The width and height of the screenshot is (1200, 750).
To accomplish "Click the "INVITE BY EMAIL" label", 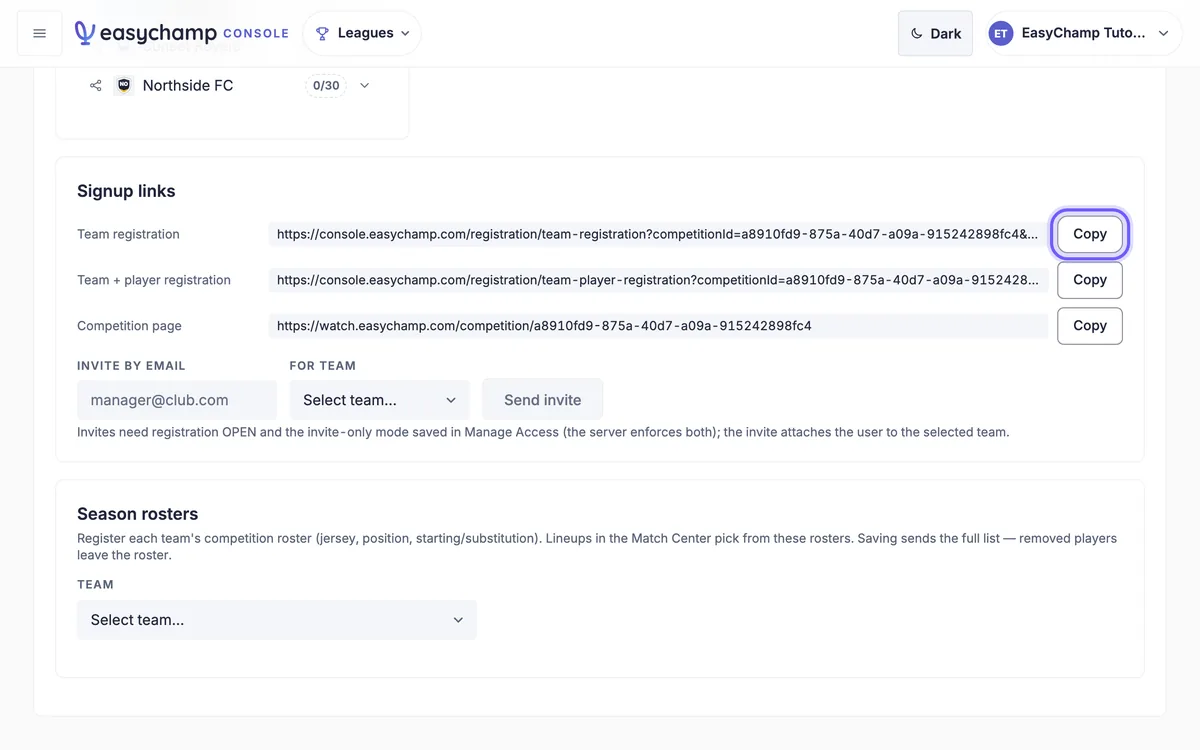I will [x=131, y=366].
